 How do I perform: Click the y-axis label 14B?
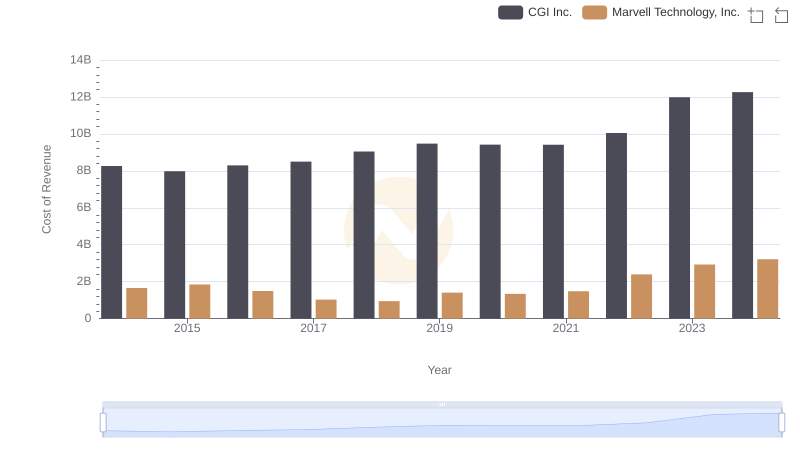click(x=81, y=60)
